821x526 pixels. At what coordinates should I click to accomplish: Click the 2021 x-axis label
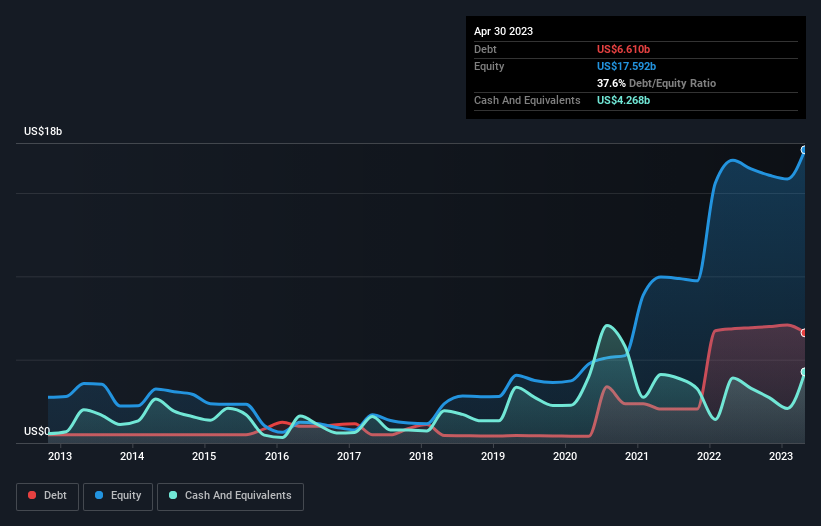[x=637, y=456]
